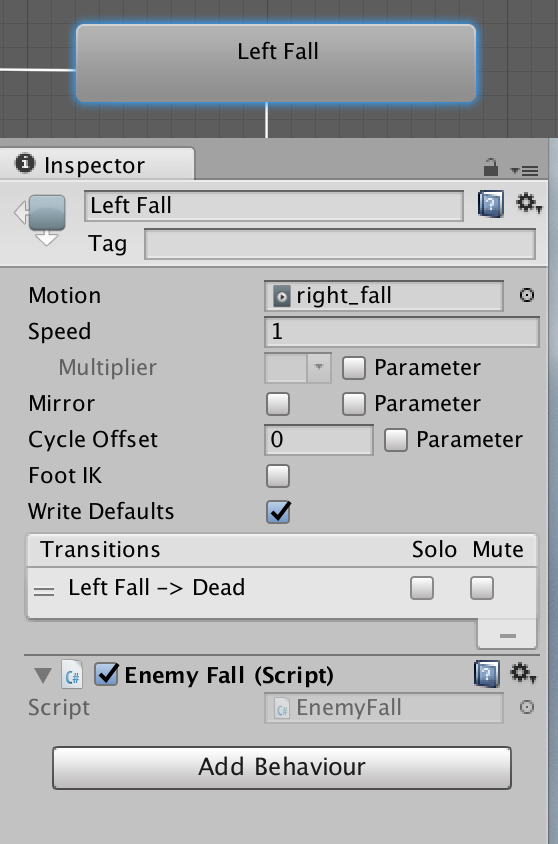Toggle the Mirror checkbox
Image resolution: width=558 pixels, height=844 pixels.
[x=278, y=404]
